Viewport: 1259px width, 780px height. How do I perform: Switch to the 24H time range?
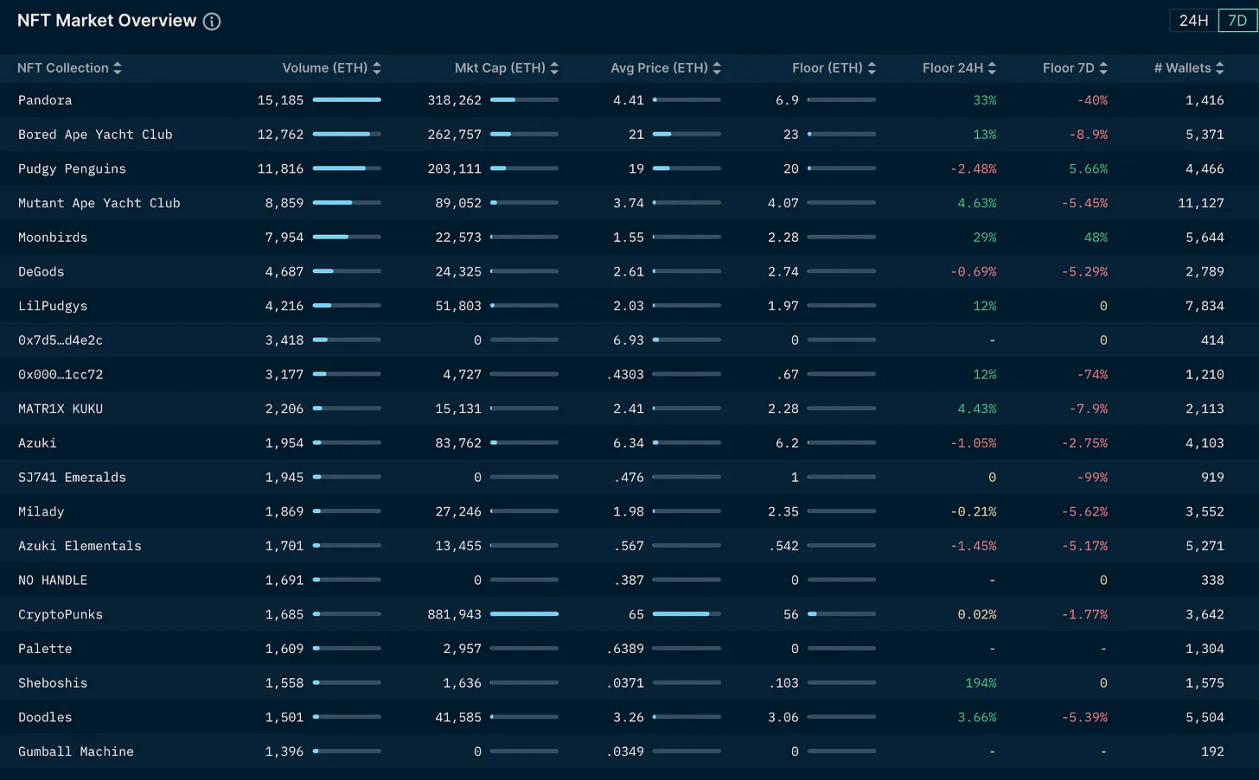(1193, 20)
